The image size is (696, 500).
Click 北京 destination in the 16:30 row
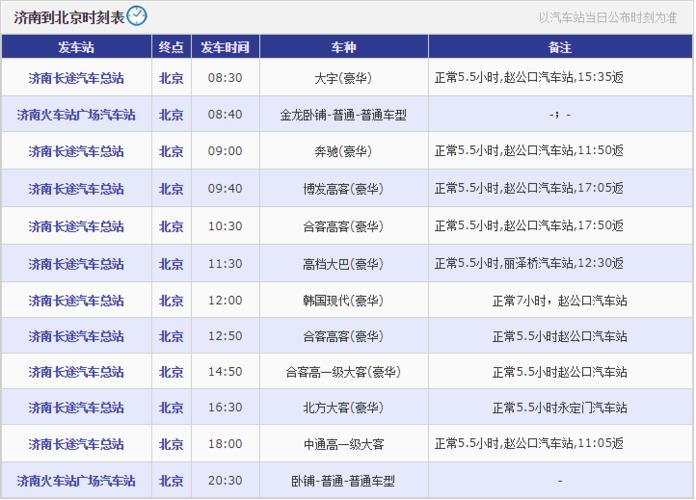coord(171,408)
